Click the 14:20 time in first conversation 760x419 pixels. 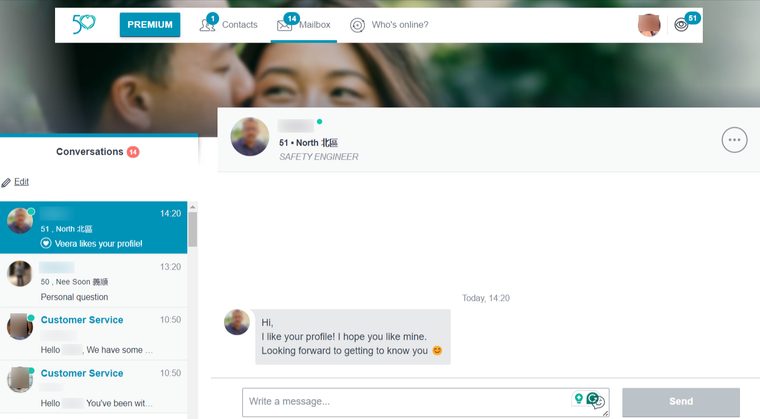tap(171, 213)
